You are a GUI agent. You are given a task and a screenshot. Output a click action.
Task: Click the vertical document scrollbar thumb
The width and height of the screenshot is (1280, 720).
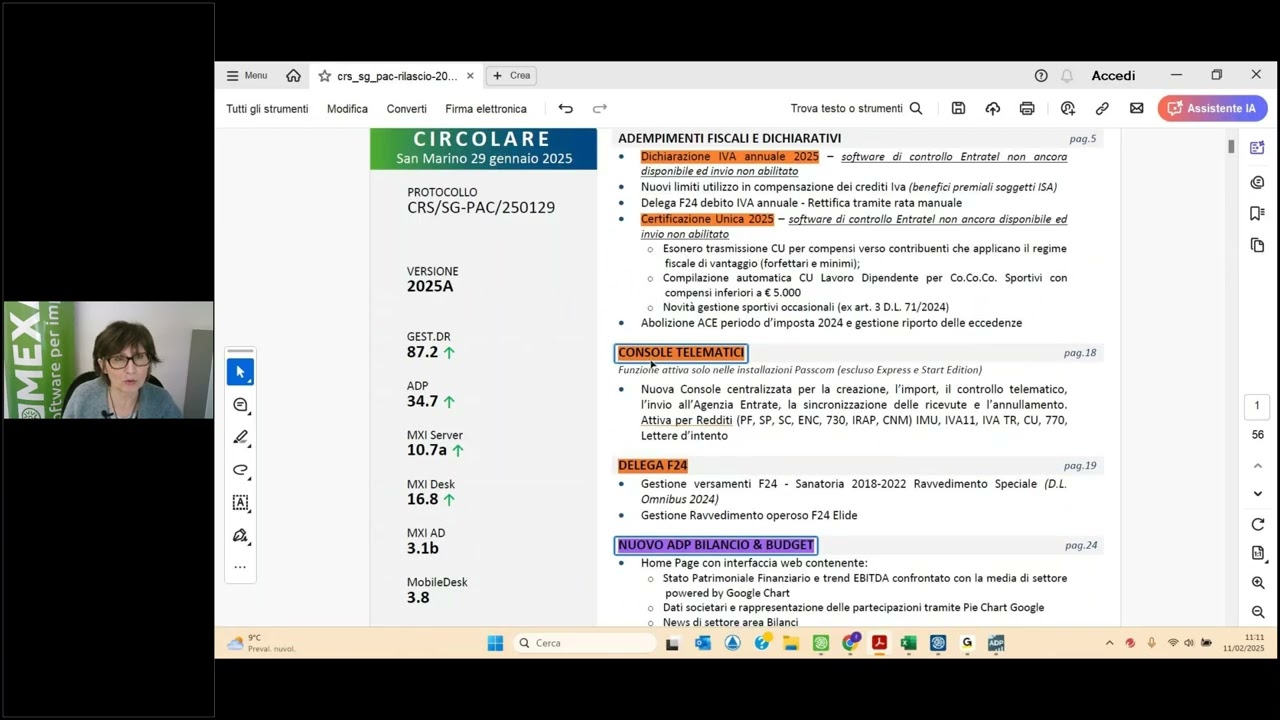tap(1231, 147)
